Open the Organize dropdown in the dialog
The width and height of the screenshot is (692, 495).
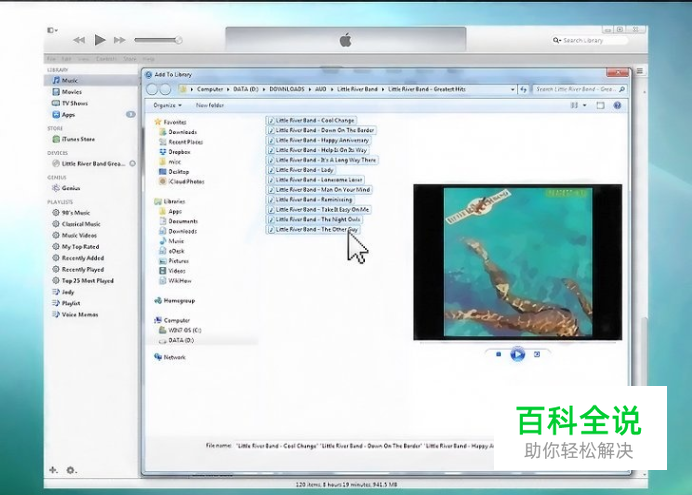167,105
